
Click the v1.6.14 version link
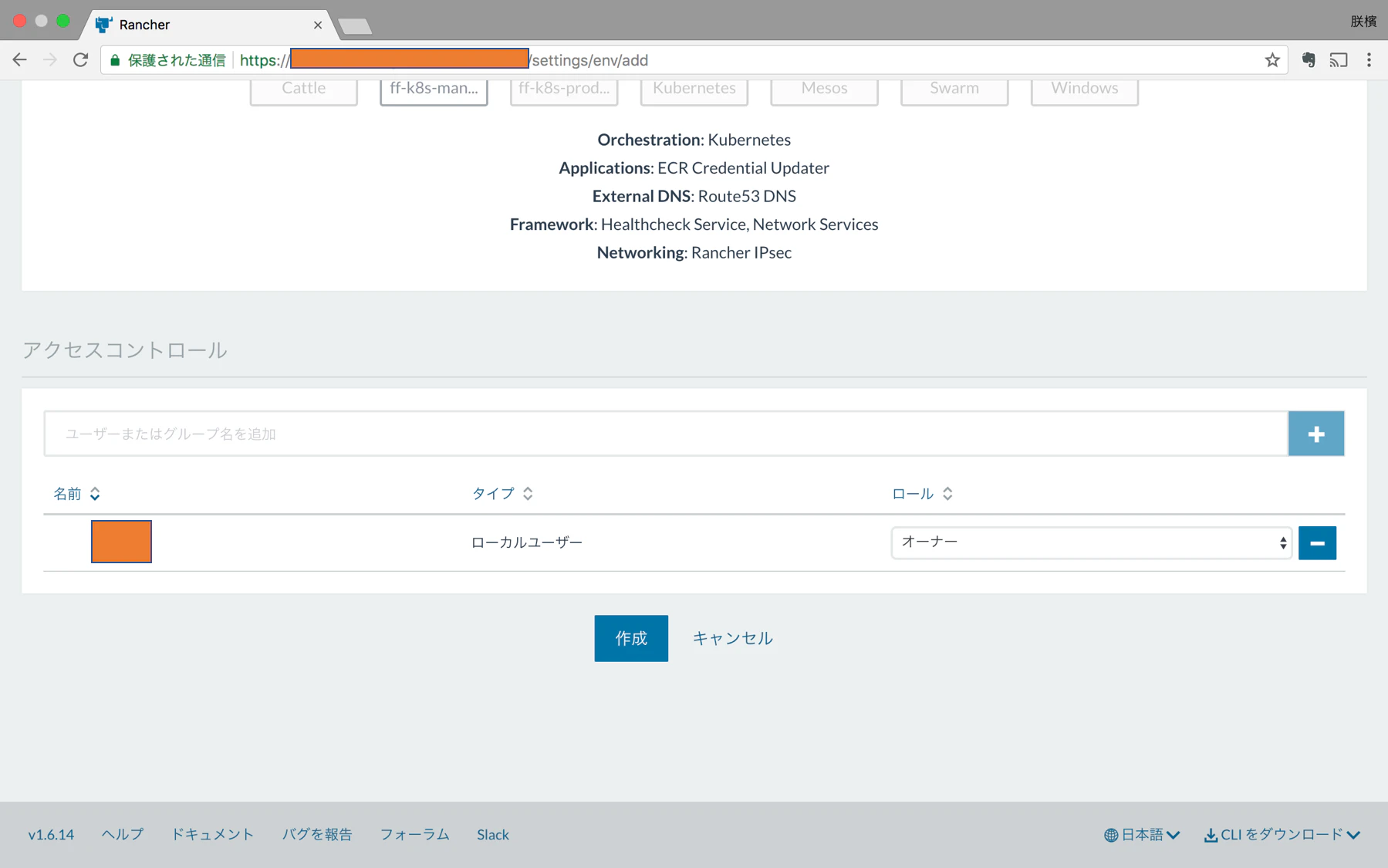pos(51,834)
